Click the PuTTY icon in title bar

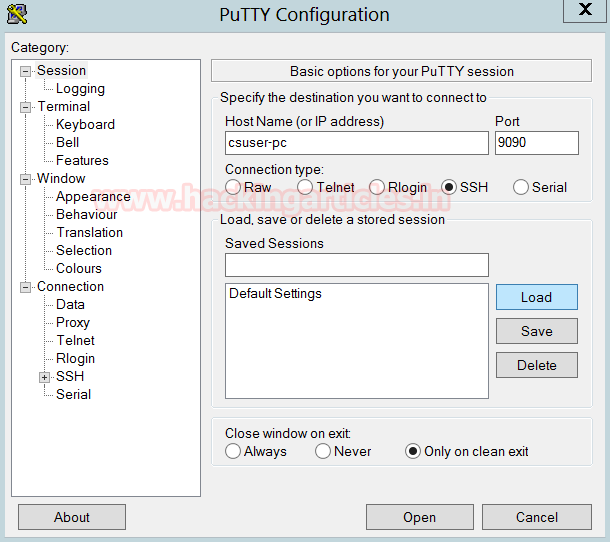click(17, 14)
